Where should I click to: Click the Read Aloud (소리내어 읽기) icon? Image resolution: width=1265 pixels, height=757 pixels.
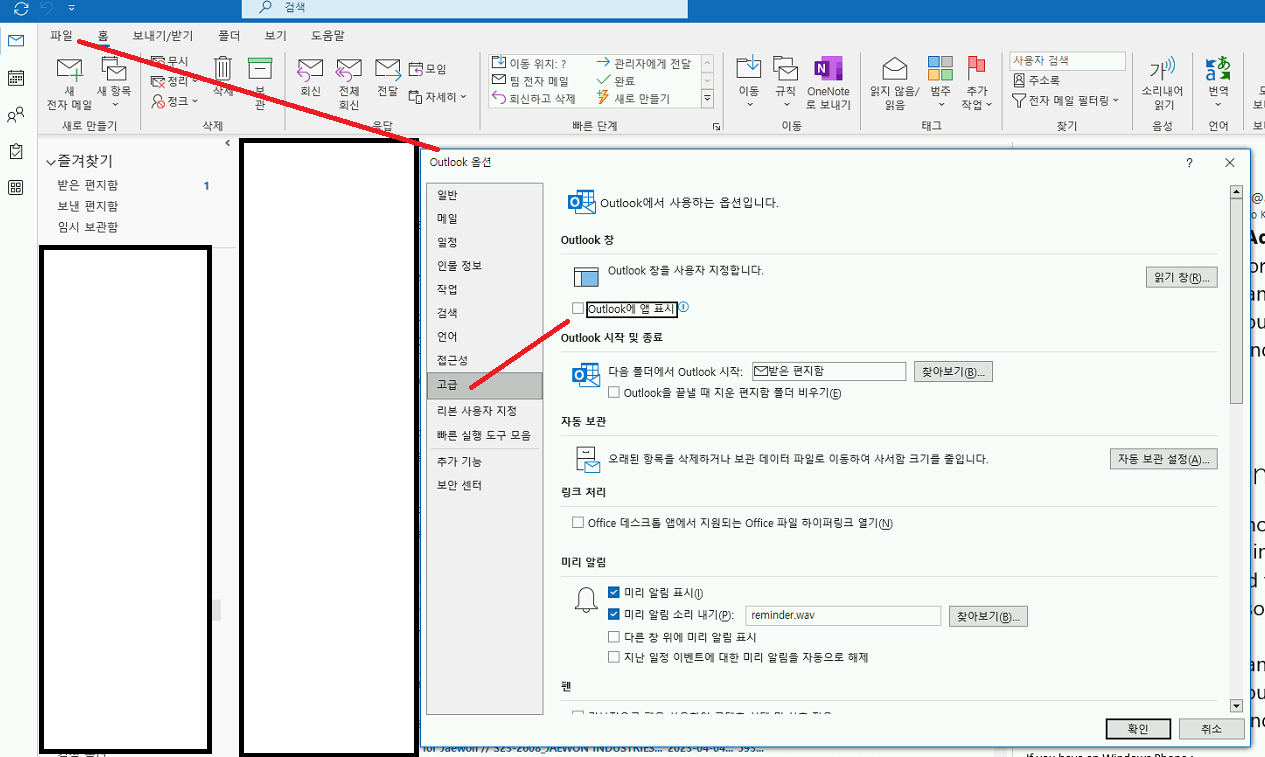[x=1162, y=69]
